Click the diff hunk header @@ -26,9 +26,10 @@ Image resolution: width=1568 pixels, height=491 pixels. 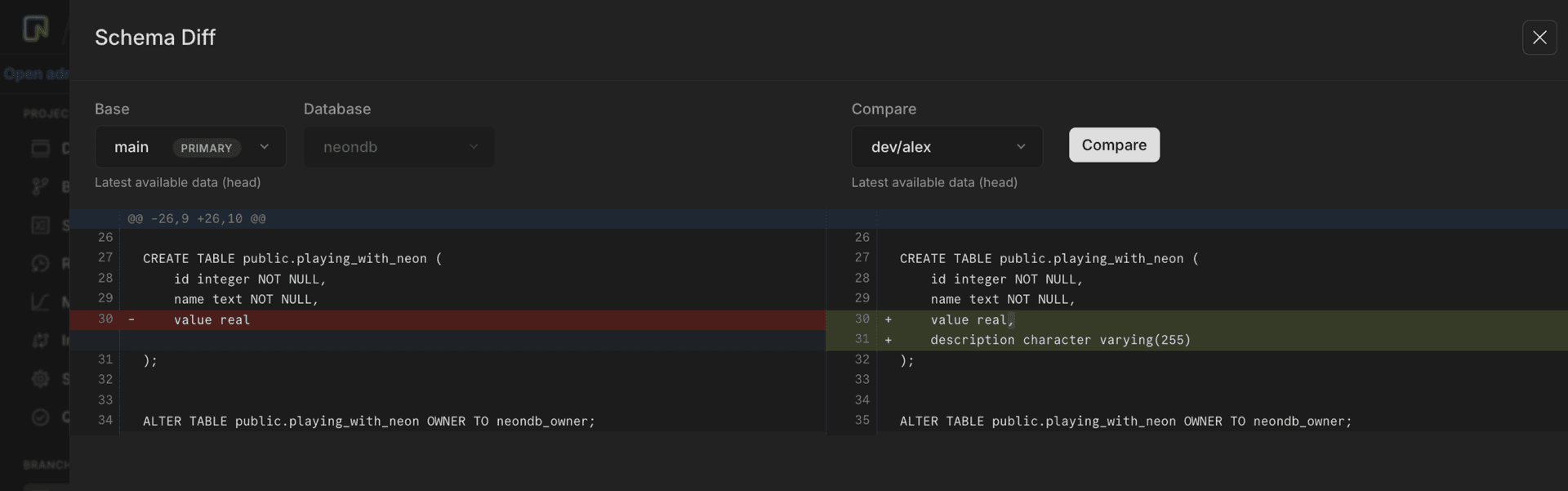[x=197, y=219]
